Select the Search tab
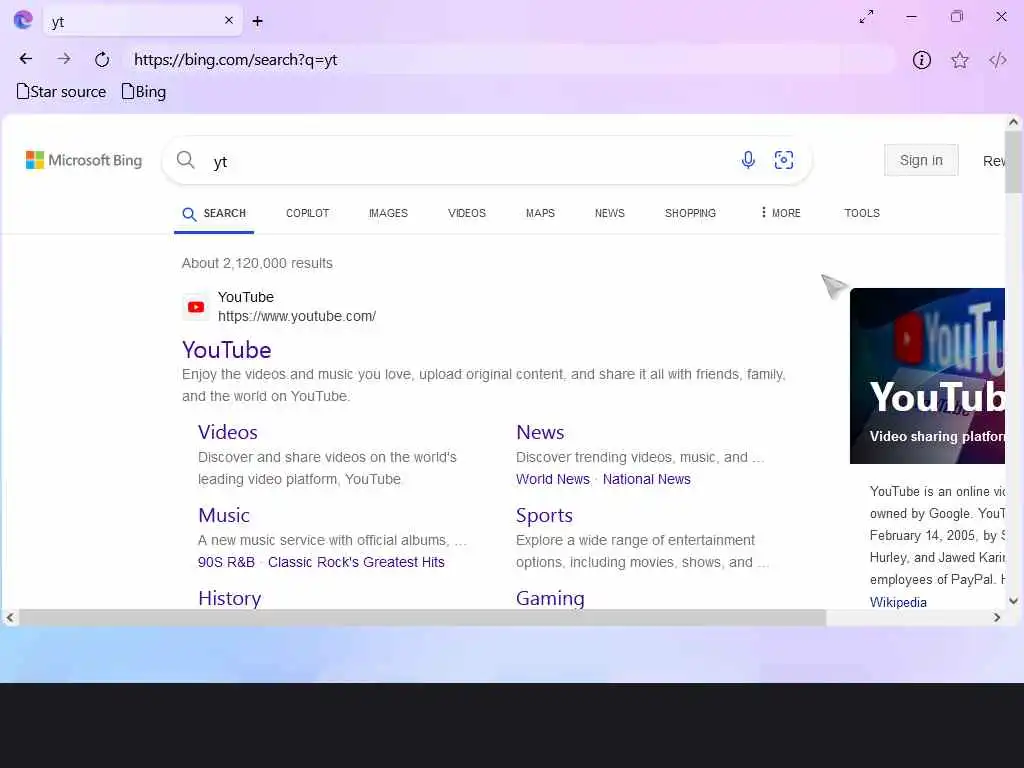Viewport: 1024px width, 768px height. [214, 214]
